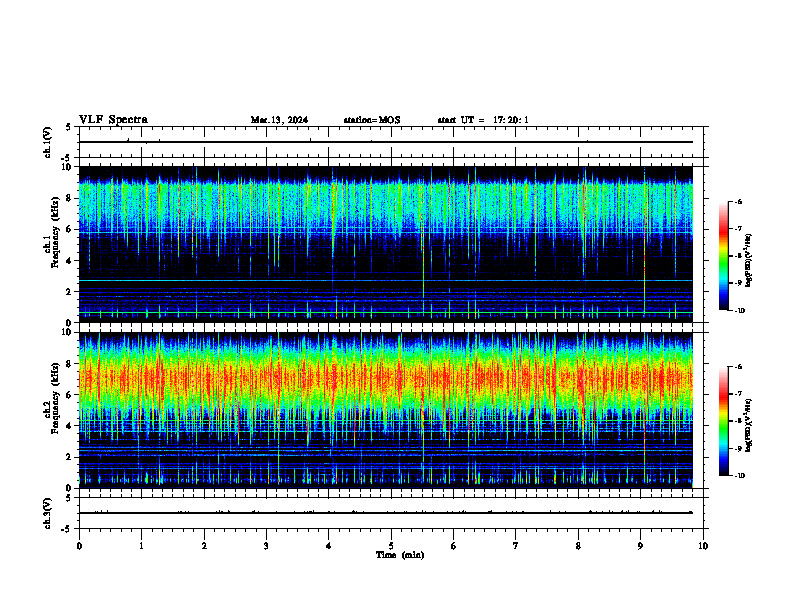Viewport: 792px width, 612px height.
Task: Click the ch.1 spectrogram panel
Action: (x=386, y=244)
